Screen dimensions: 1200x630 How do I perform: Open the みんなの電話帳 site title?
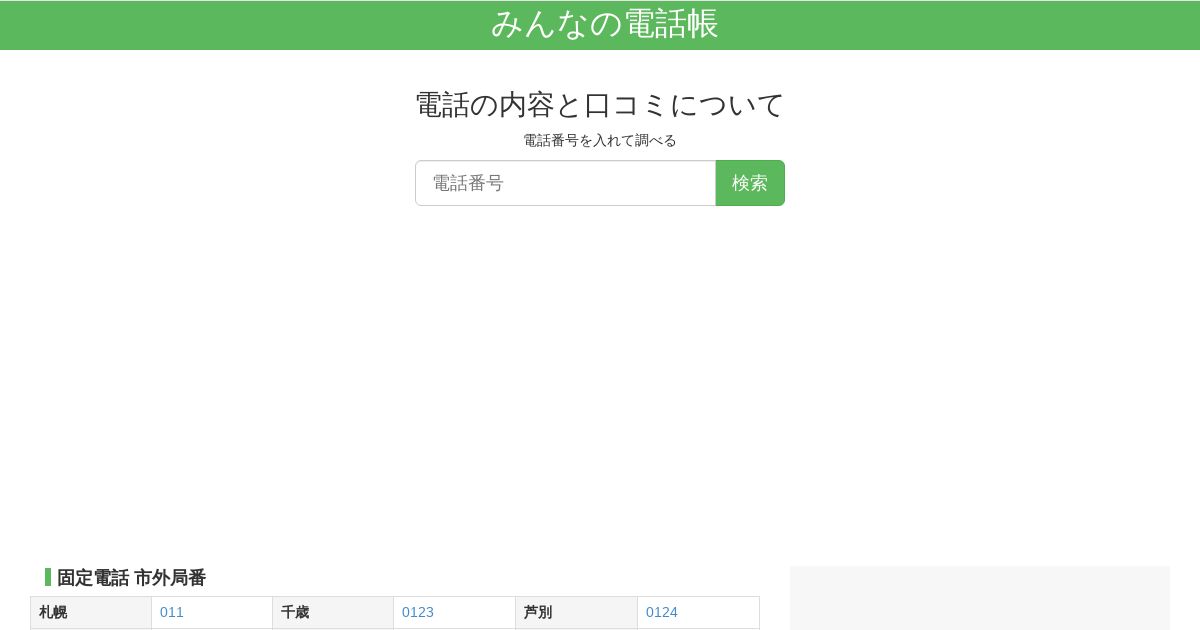click(x=604, y=24)
